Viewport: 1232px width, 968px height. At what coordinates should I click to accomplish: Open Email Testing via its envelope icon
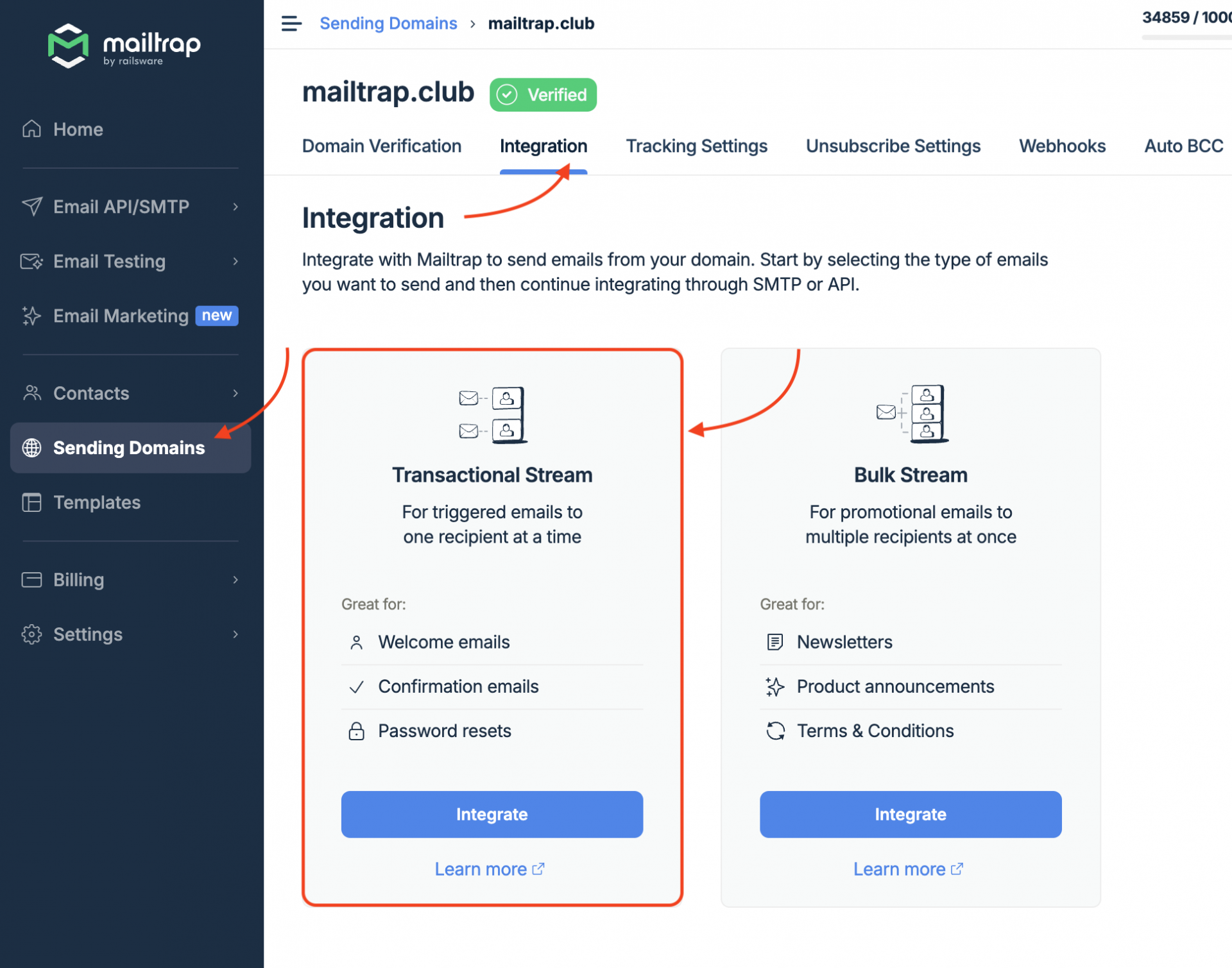(31, 261)
